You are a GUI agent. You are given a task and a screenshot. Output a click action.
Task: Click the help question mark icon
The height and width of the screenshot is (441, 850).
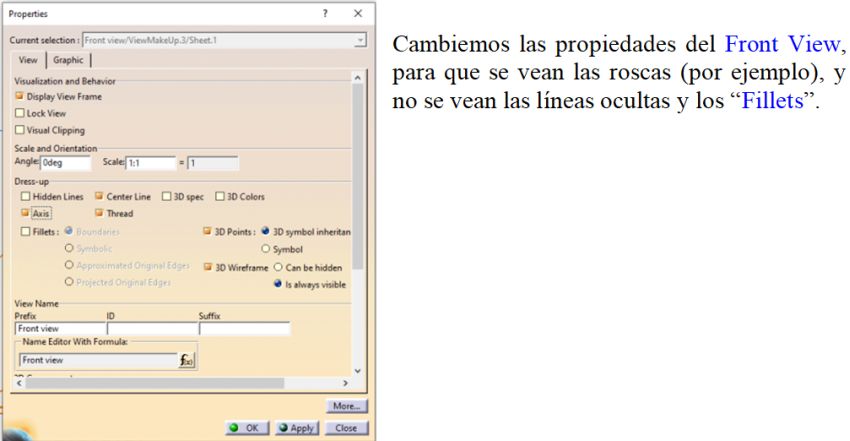pos(325,15)
